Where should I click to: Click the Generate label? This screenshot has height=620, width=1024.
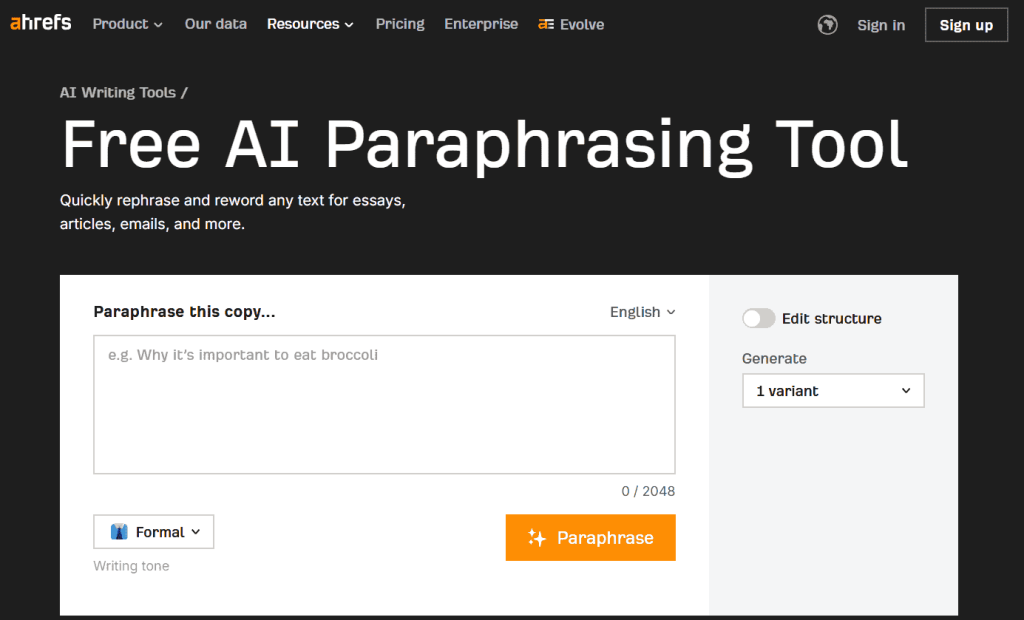pos(774,359)
